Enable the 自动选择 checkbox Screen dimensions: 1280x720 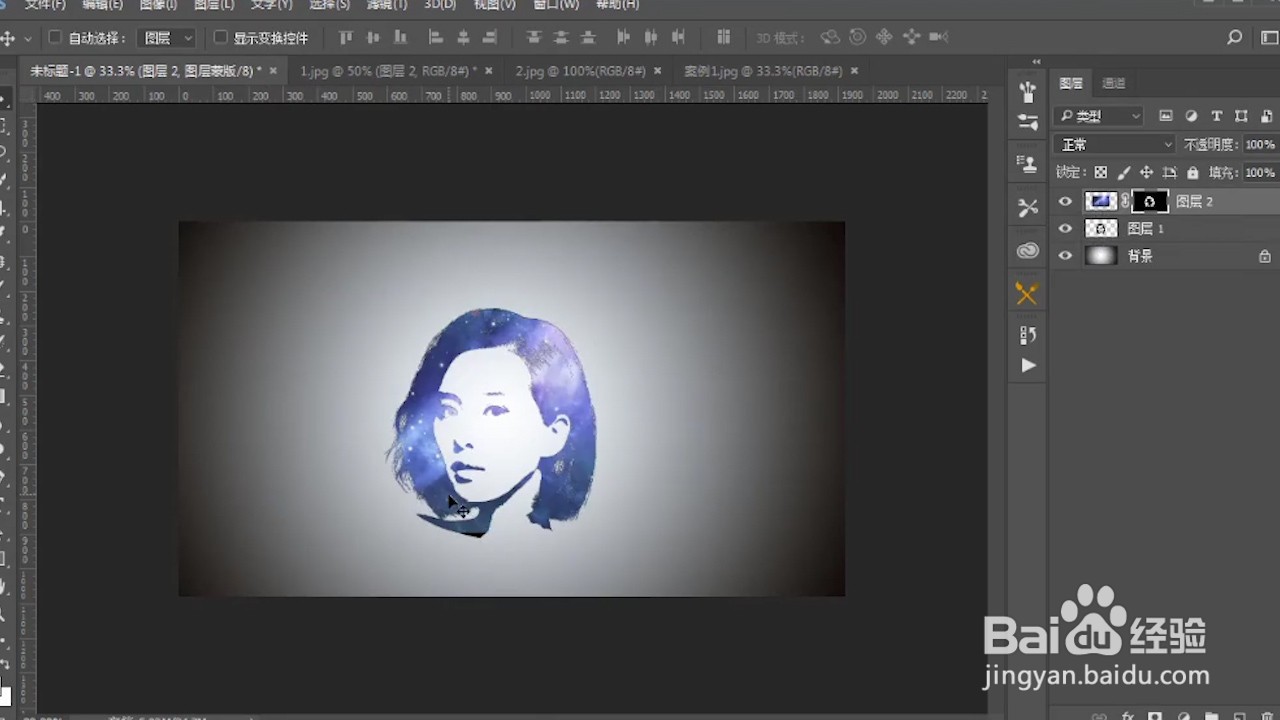[55, 38]
